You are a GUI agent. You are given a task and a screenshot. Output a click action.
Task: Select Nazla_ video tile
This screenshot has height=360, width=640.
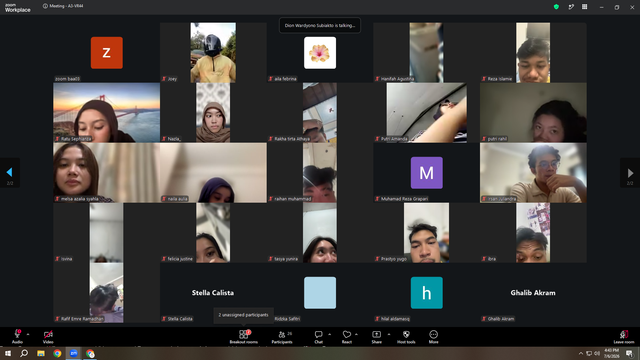[x=213, y=113]
